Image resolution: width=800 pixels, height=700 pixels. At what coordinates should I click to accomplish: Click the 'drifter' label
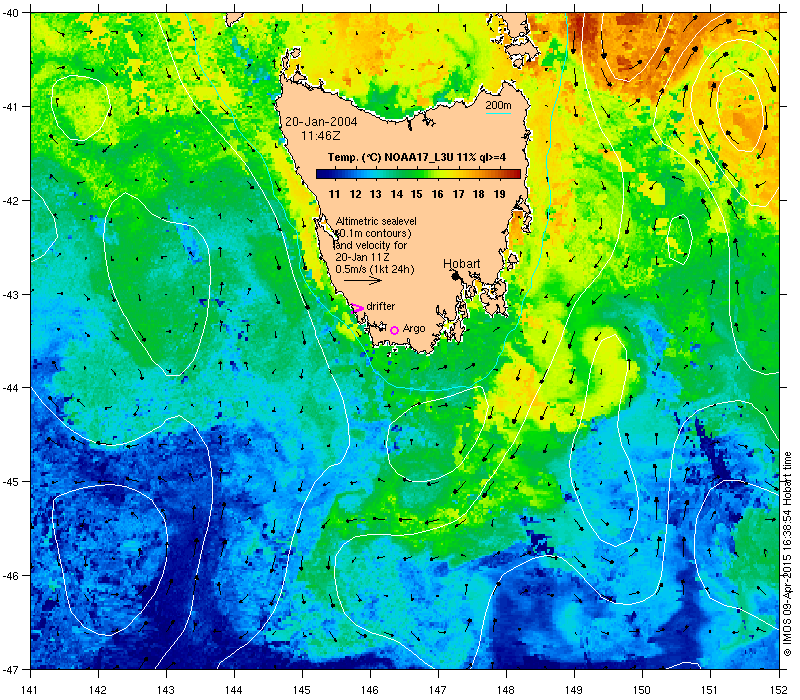pos(381,306)
